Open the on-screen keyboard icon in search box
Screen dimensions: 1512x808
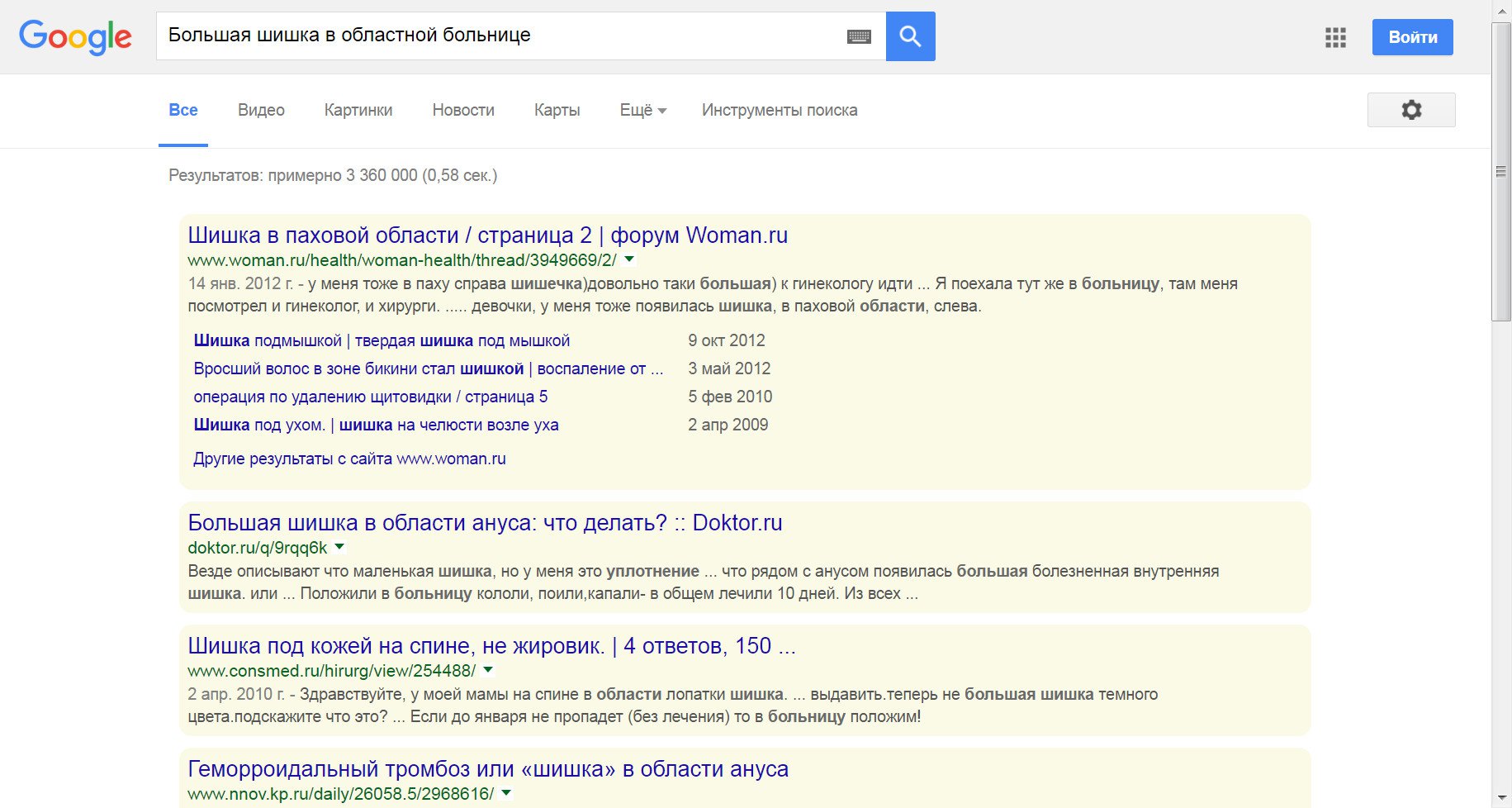(859, 36)
